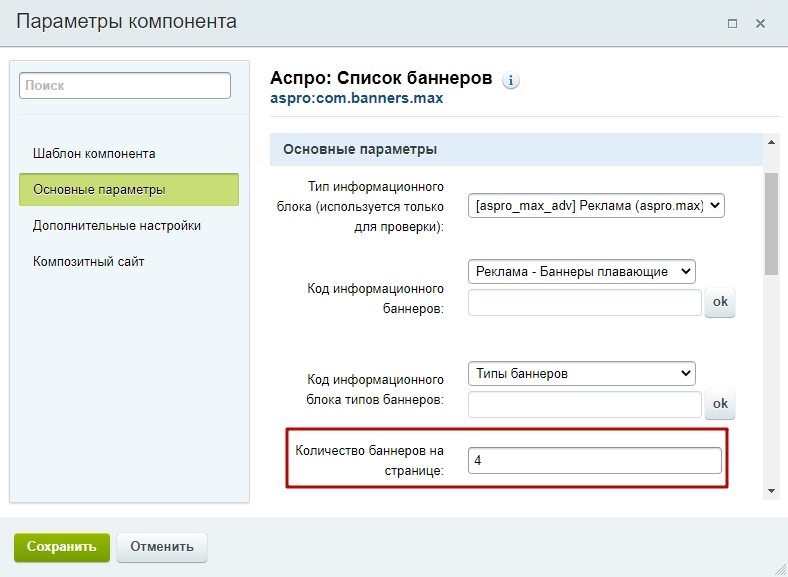
Task: Click the Отменить button
Action: tap(162, 547)
